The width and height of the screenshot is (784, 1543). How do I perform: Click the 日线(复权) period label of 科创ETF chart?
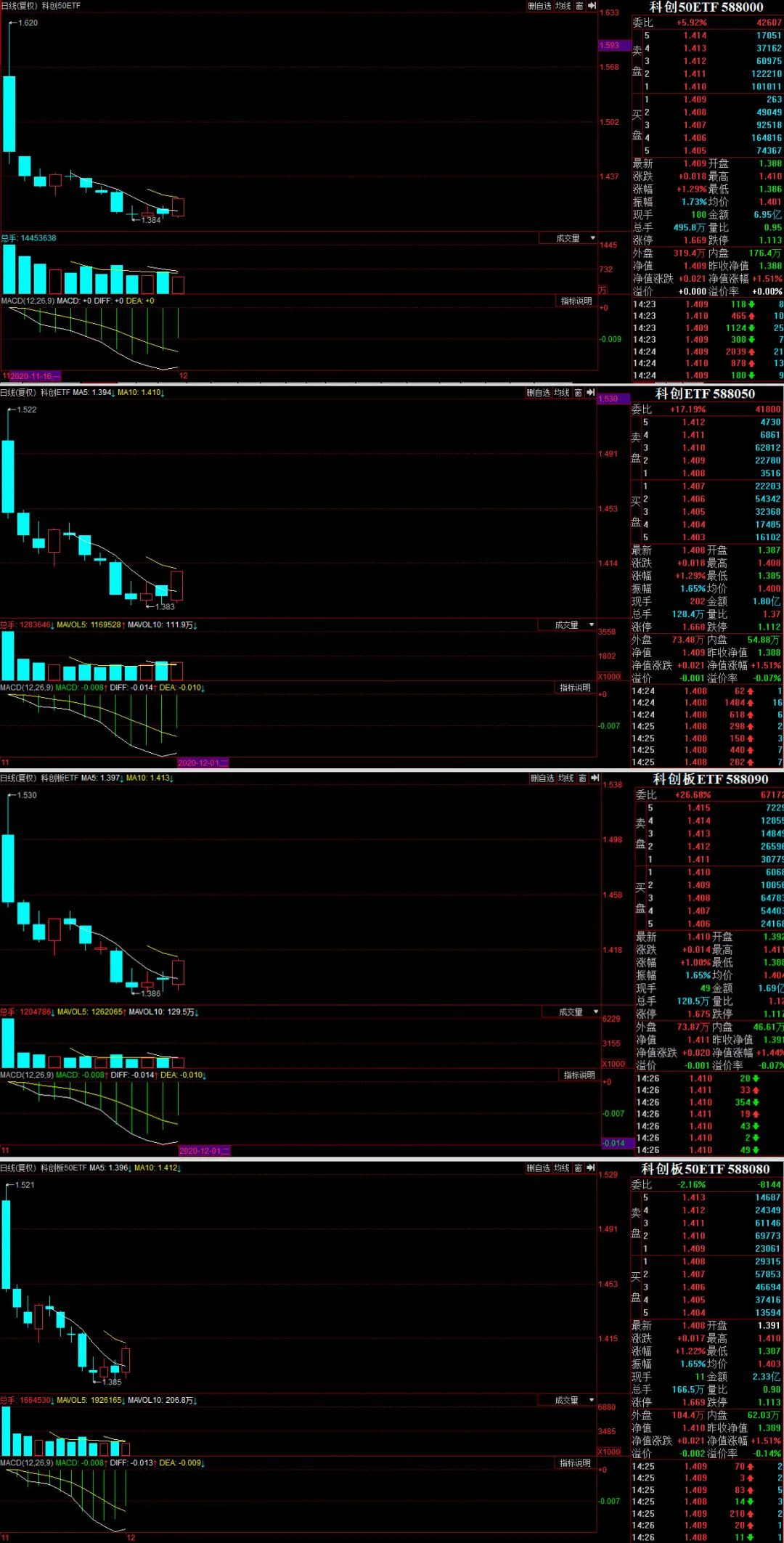pos(18,393)
